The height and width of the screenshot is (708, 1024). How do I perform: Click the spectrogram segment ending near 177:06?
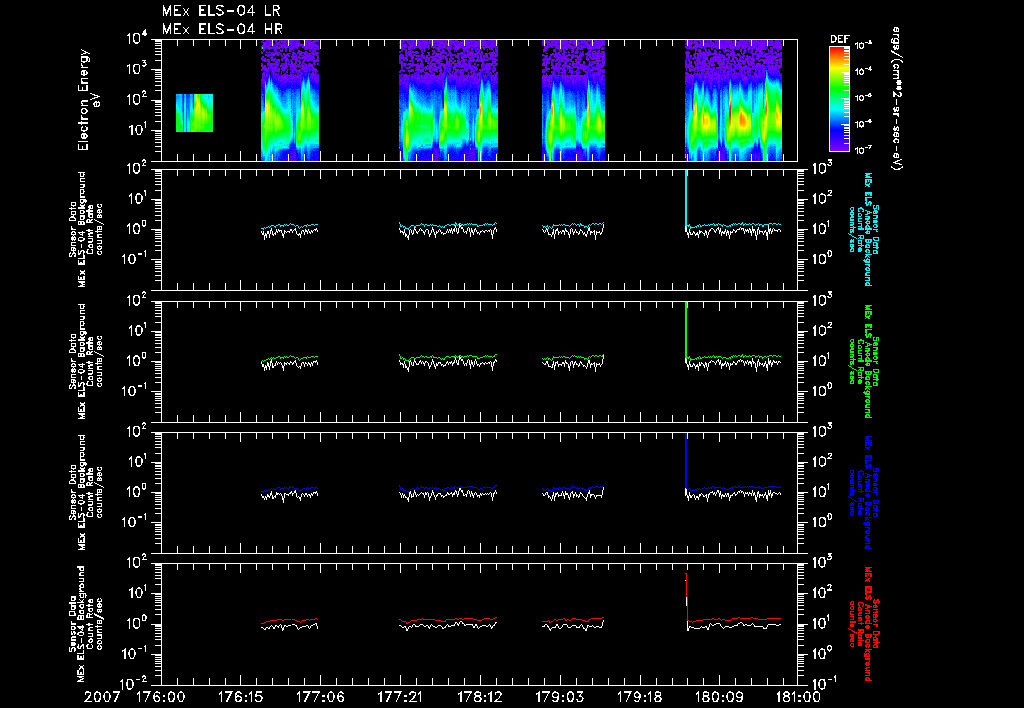click(x=290, y=100)
